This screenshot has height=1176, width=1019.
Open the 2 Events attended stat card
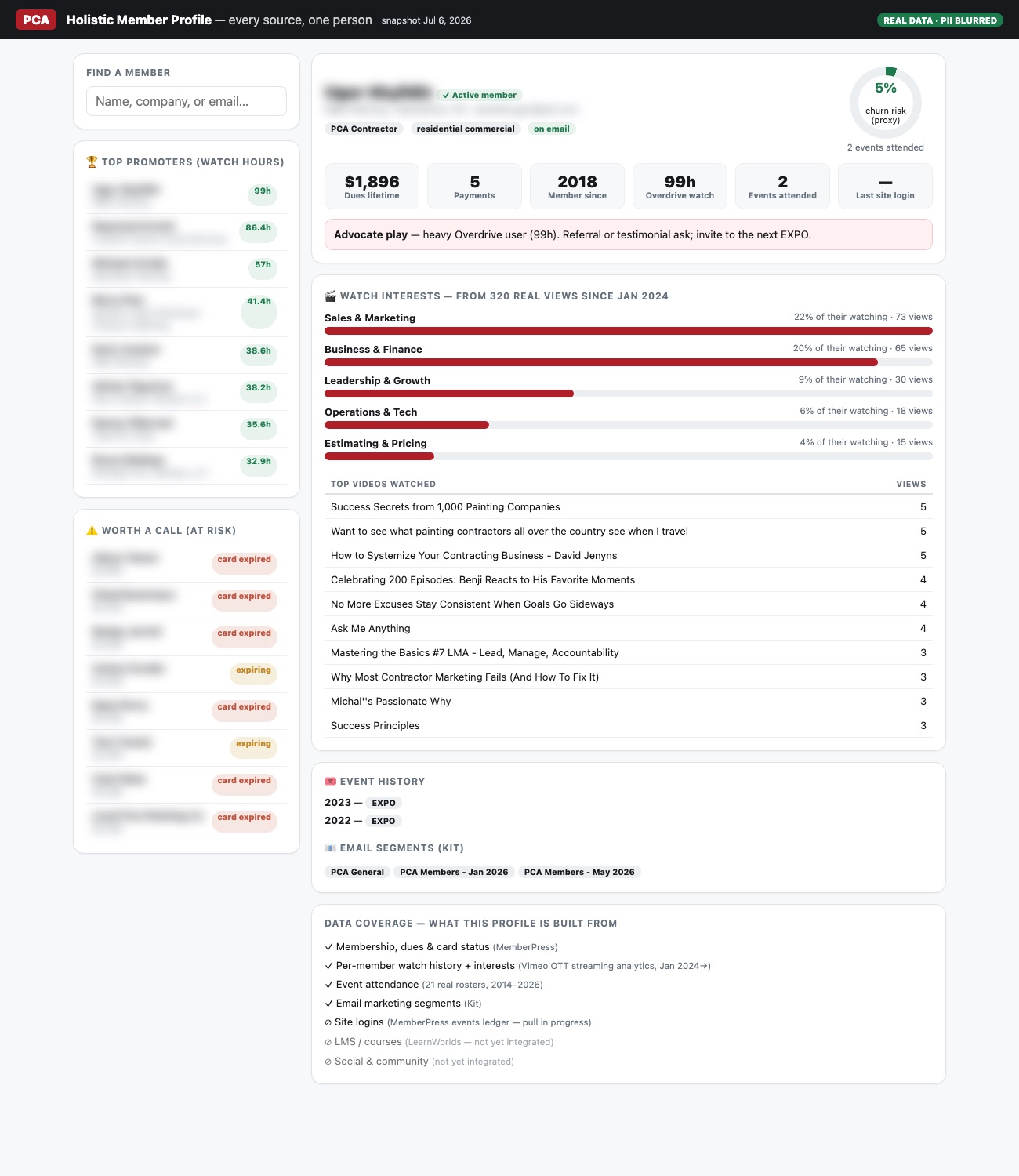(x=782, y=187)
